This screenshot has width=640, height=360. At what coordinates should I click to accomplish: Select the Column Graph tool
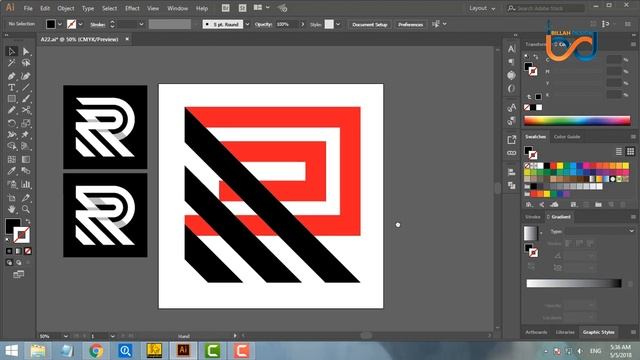pos(26,184)
